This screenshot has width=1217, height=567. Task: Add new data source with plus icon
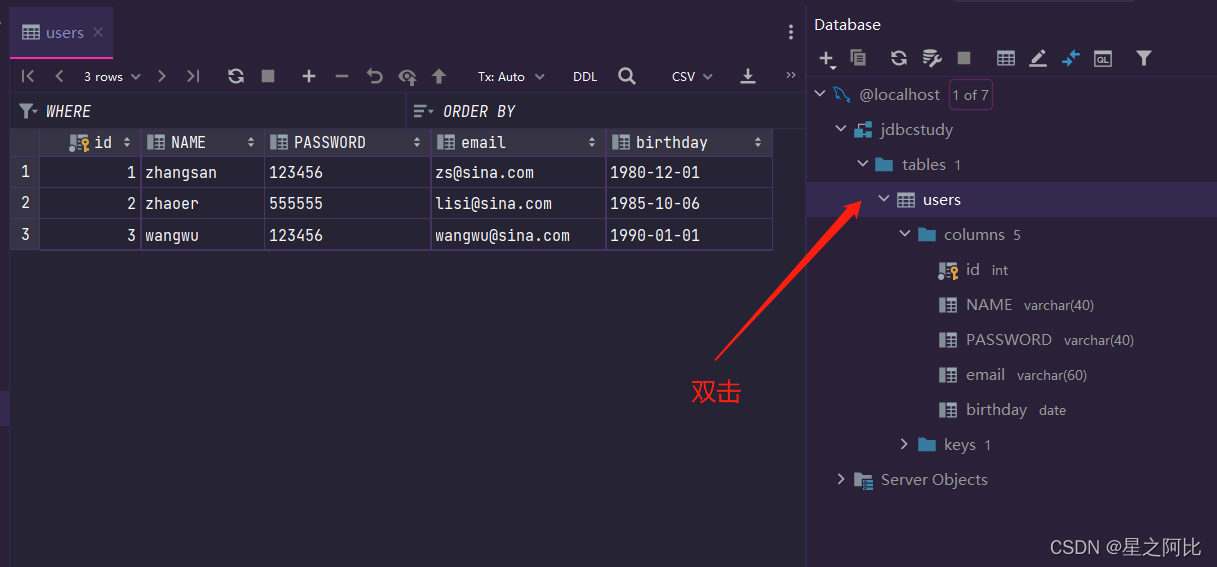coord(827,59)
